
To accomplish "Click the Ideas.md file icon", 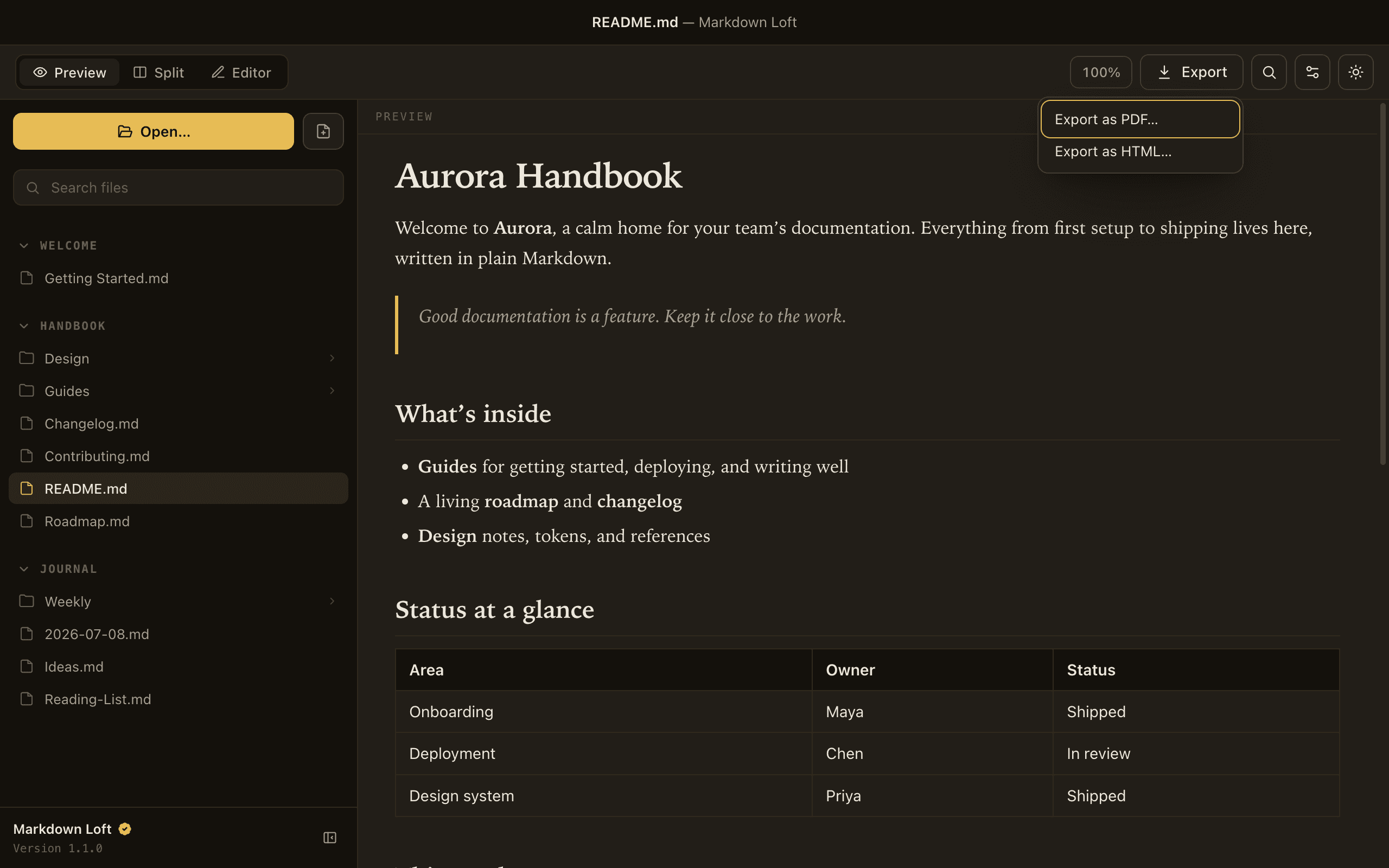I will (x=27, y=667).
